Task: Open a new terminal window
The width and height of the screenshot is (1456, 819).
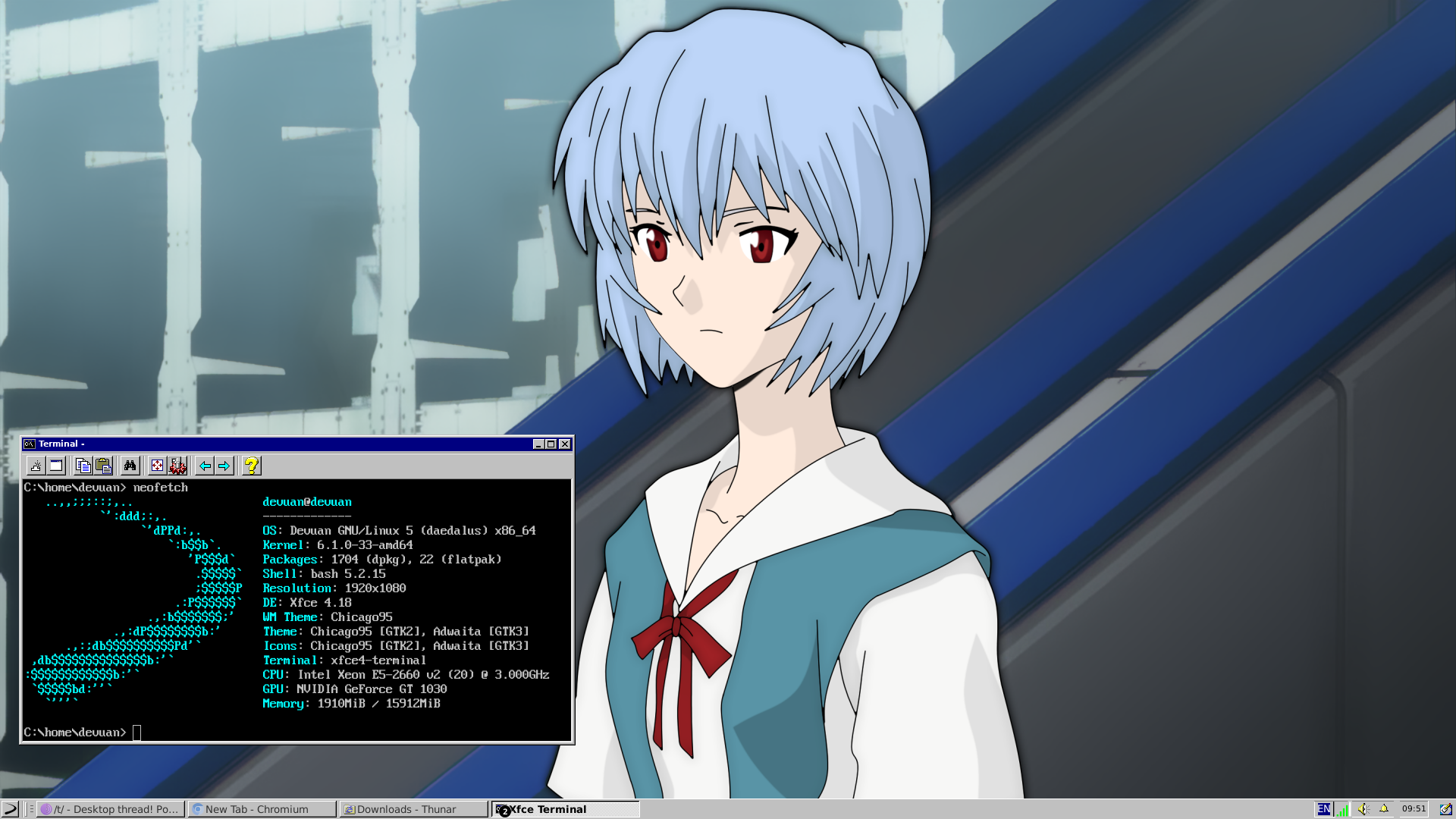Action: pos(56,466)
